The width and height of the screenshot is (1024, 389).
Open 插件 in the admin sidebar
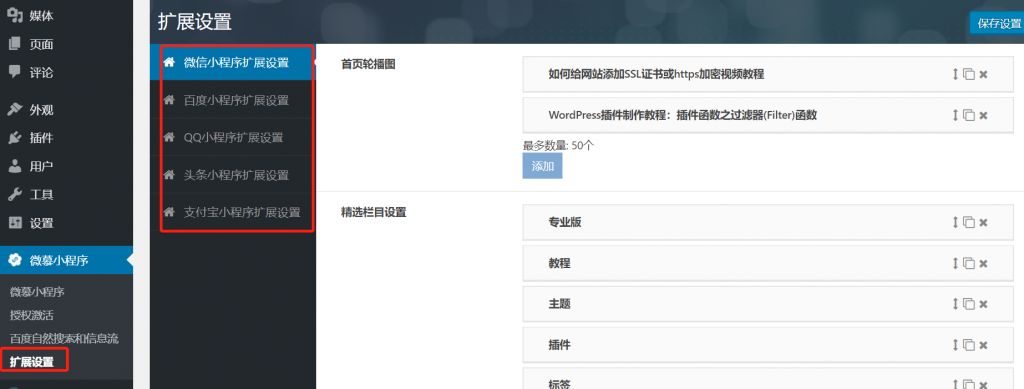click(x=66, y=138)
